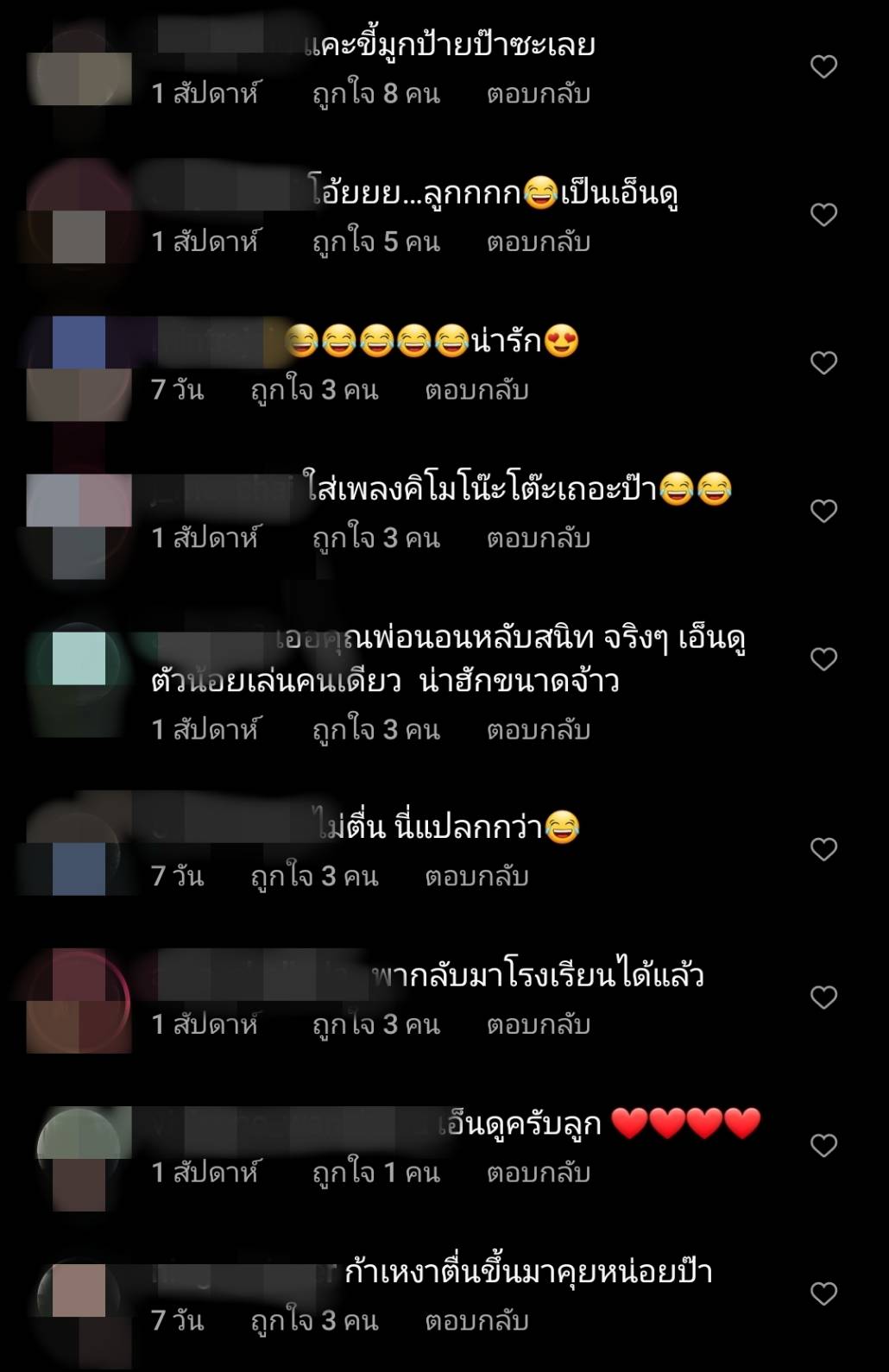View likes on ถูกใจ 8 คน
Viewport: 889px width, 1372px height.
point(376,93)
